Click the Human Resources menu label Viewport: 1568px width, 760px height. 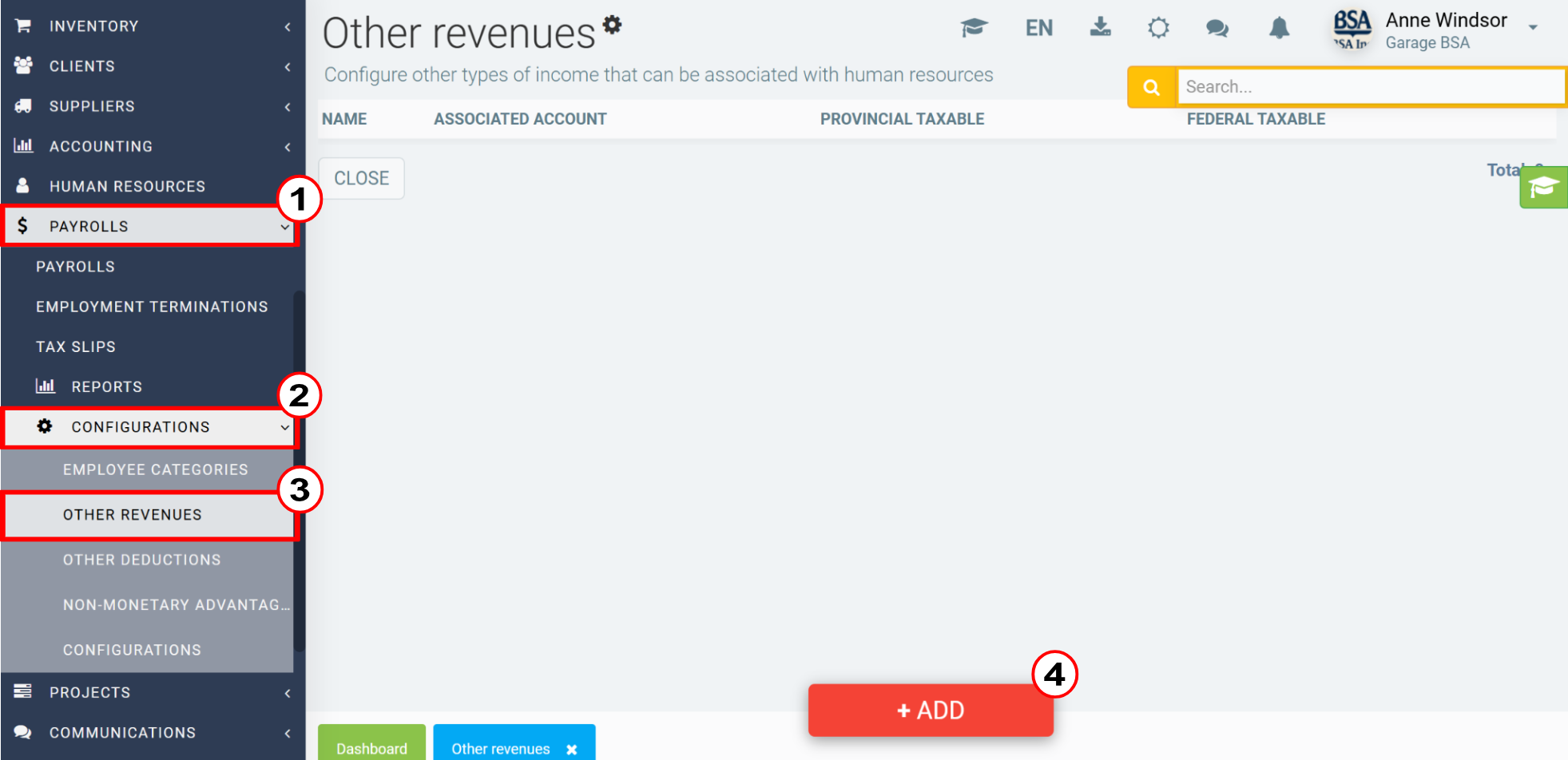127,186
